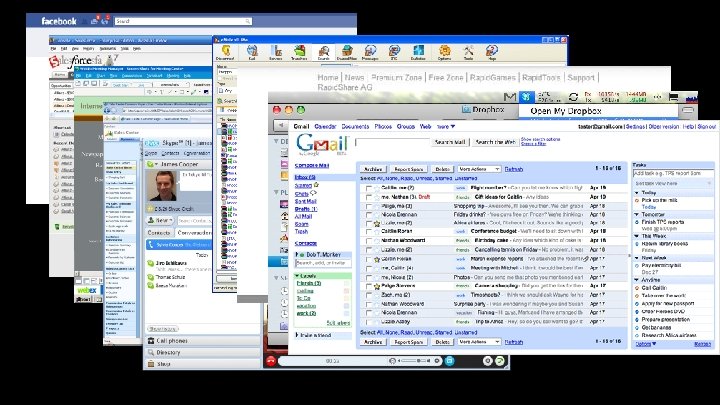Viewport: 720px width, 405px height.
Task: Check the Nicole Brennan Friday drinks email
Action: click(368, 215)
